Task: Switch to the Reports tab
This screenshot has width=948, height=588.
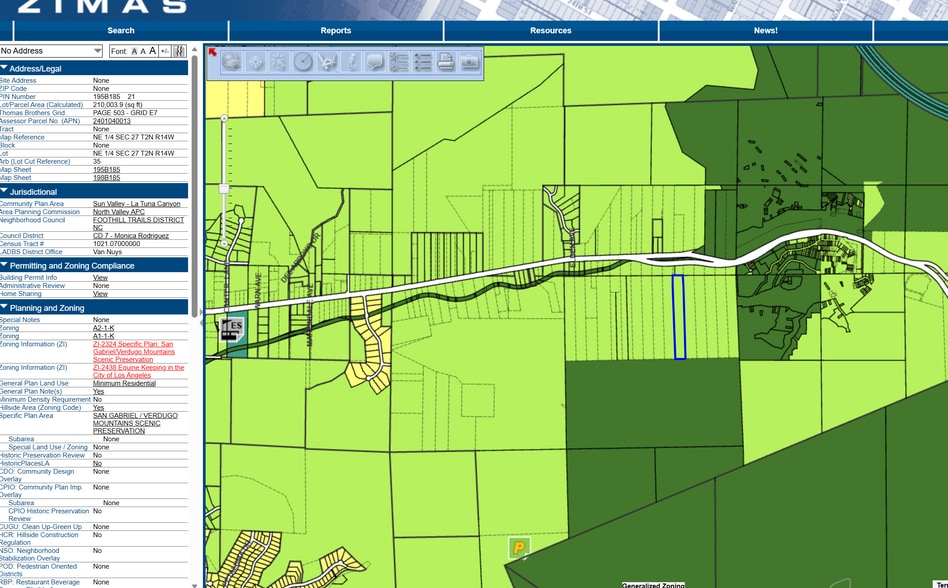Action: coord(335,30)
